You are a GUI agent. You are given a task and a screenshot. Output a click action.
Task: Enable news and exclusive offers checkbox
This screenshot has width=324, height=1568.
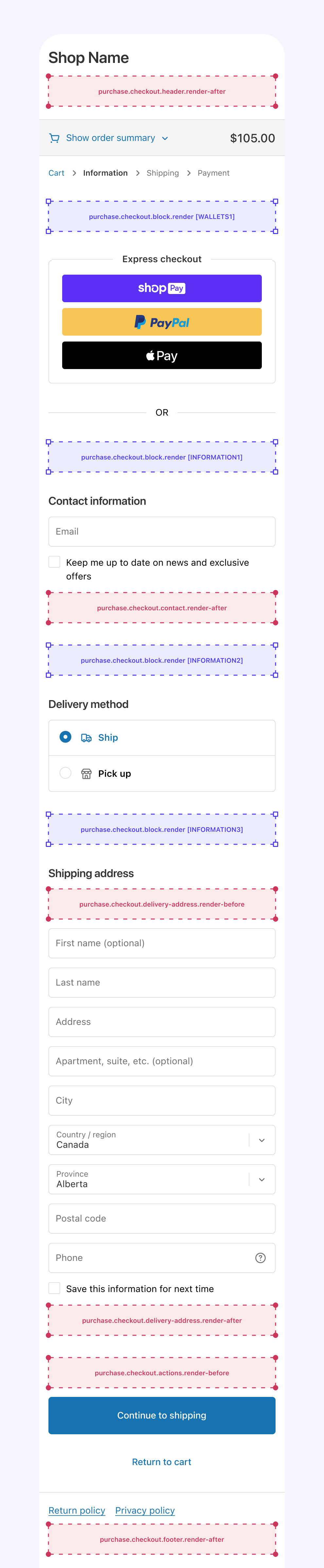[x=55, y=562]
